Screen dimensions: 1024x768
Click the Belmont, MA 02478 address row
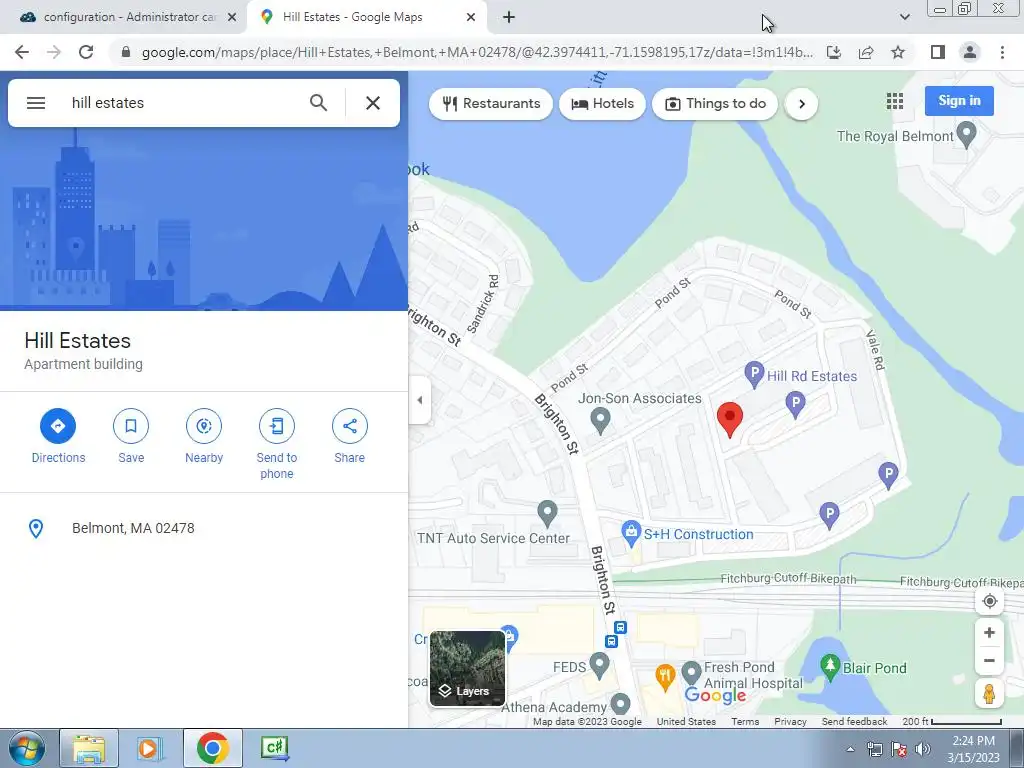click(x=204, y=528)
